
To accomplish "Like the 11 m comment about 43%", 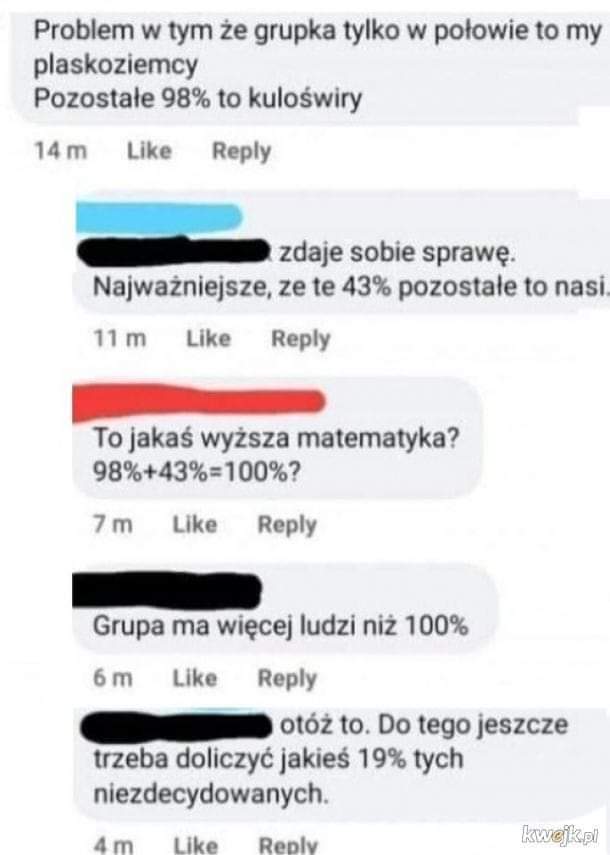I will (209, 338).
